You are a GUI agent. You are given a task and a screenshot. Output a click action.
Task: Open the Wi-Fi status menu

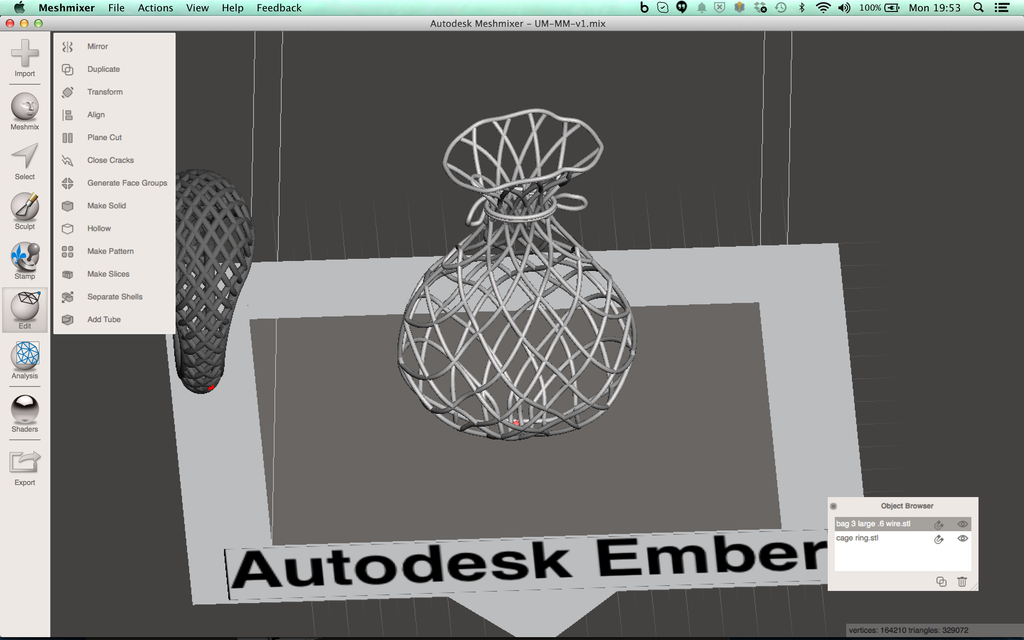(x=824, y=8)
